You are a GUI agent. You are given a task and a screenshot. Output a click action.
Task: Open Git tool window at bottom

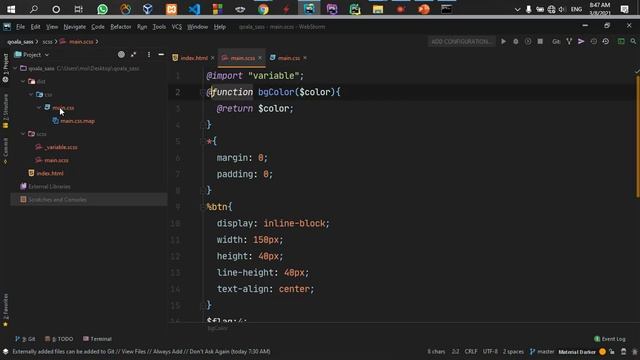click(25, 339)
